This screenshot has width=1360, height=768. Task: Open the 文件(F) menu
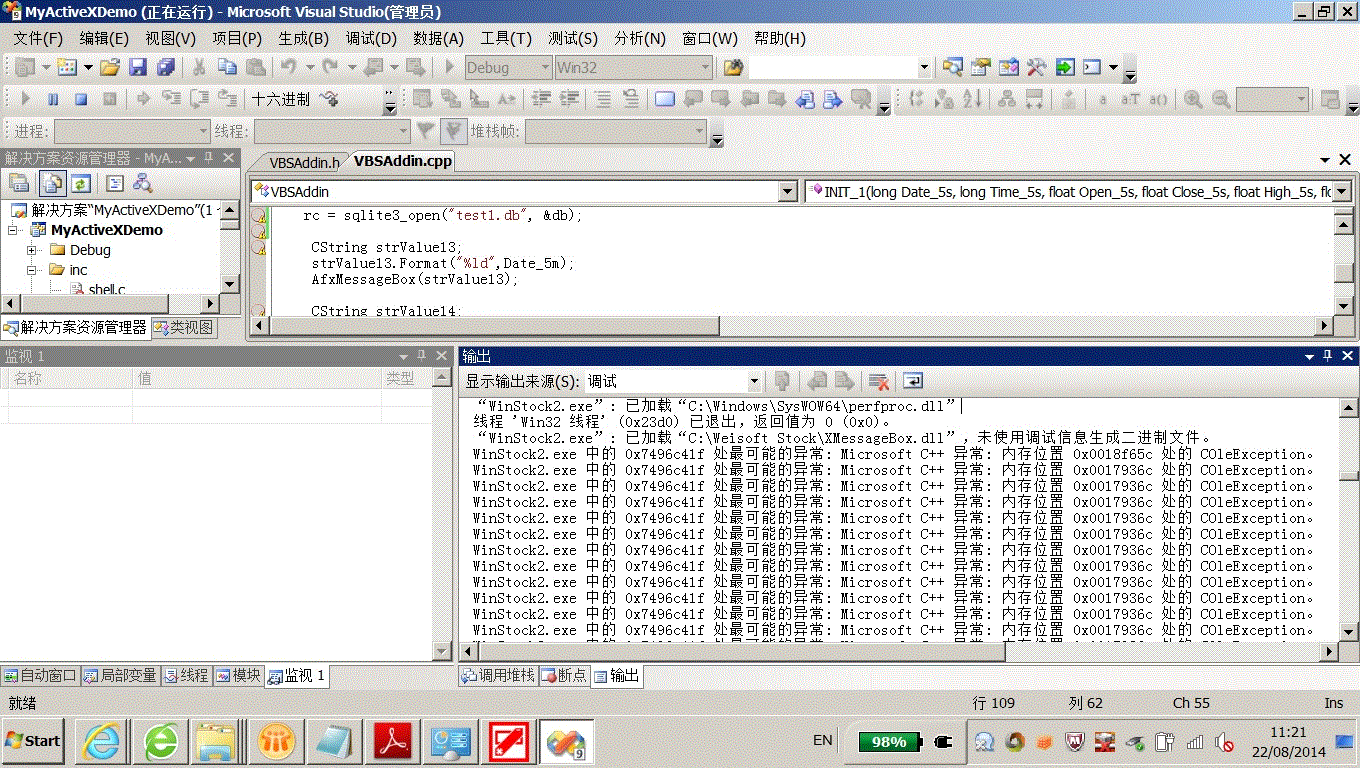pyautogui.click(x=38, y=38)
